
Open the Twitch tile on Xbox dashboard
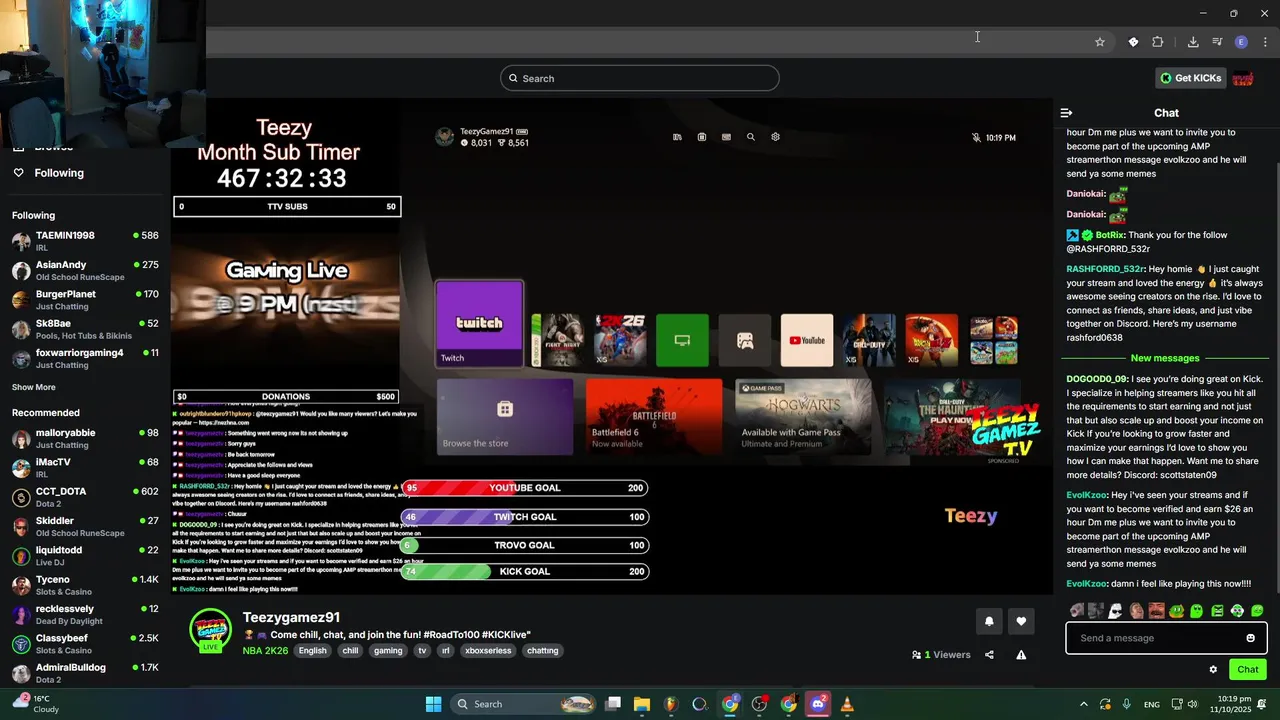tap(479, 324)
